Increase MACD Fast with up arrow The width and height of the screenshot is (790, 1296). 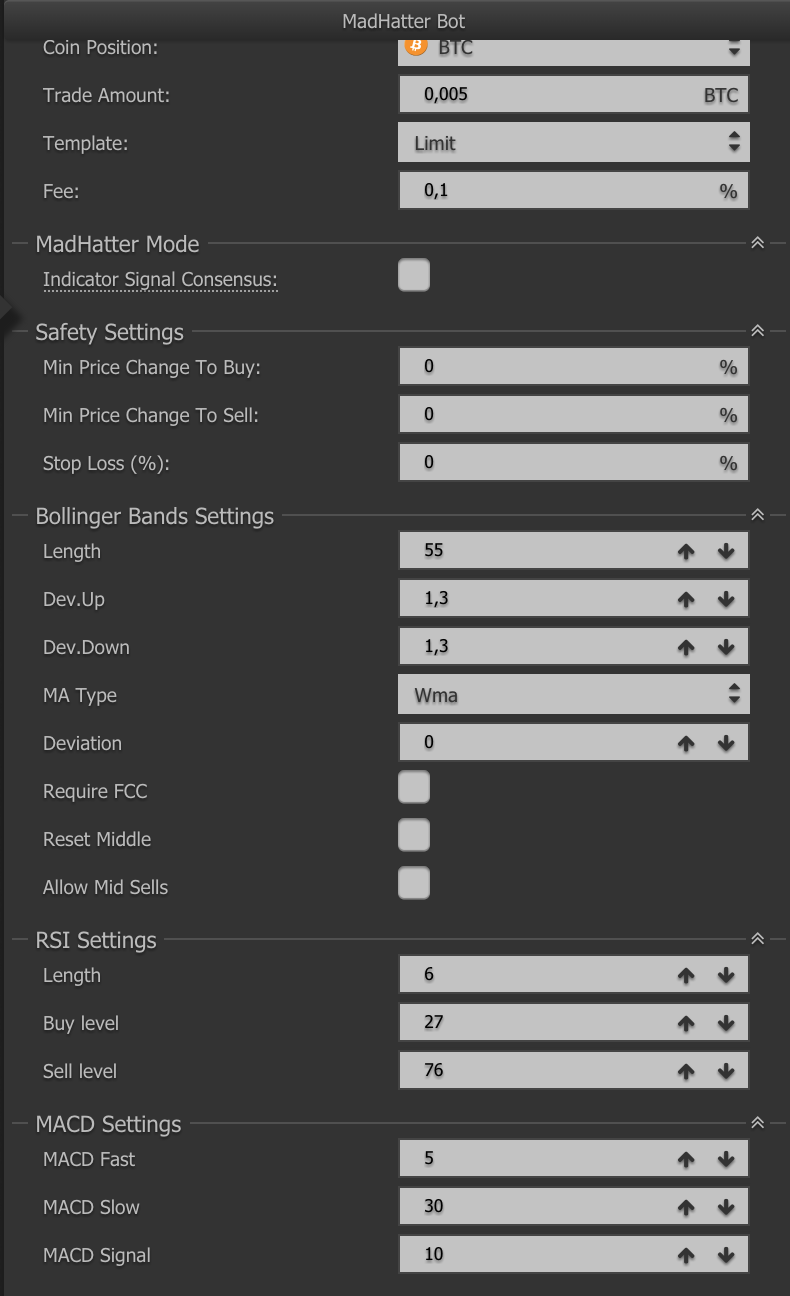click(686, 1159)
